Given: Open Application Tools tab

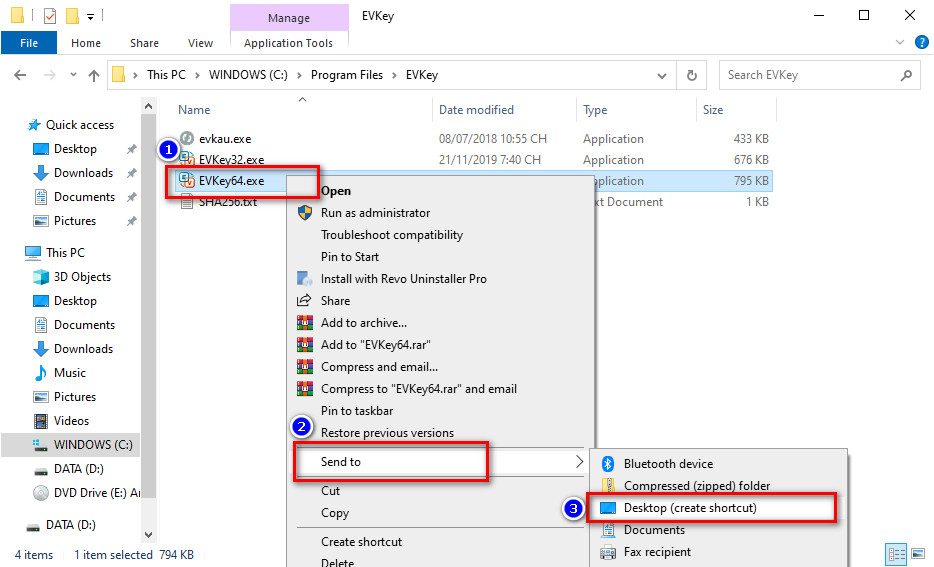Looking at the screenshot, I should [288, 43].
